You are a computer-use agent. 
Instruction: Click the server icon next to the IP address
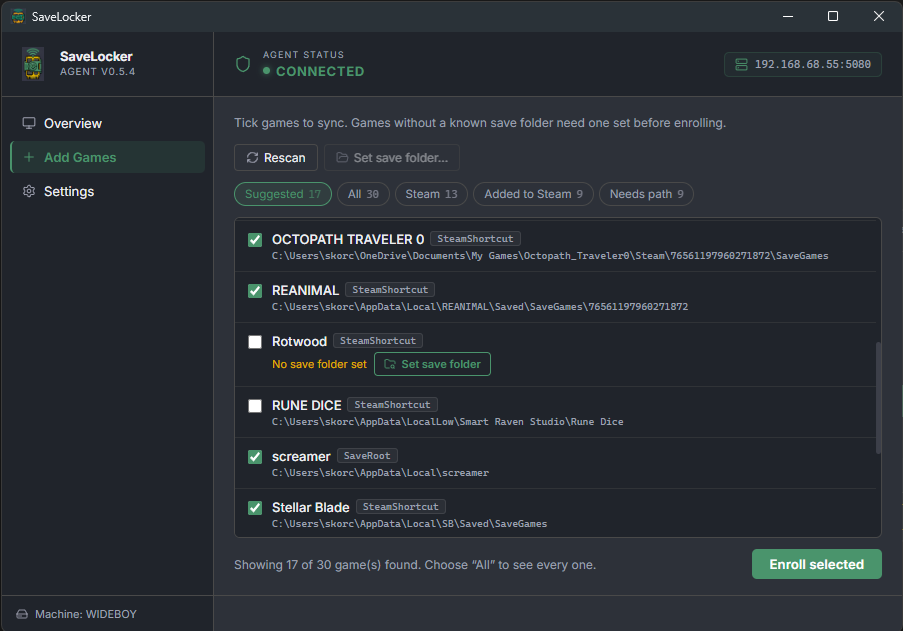[741, 64]
